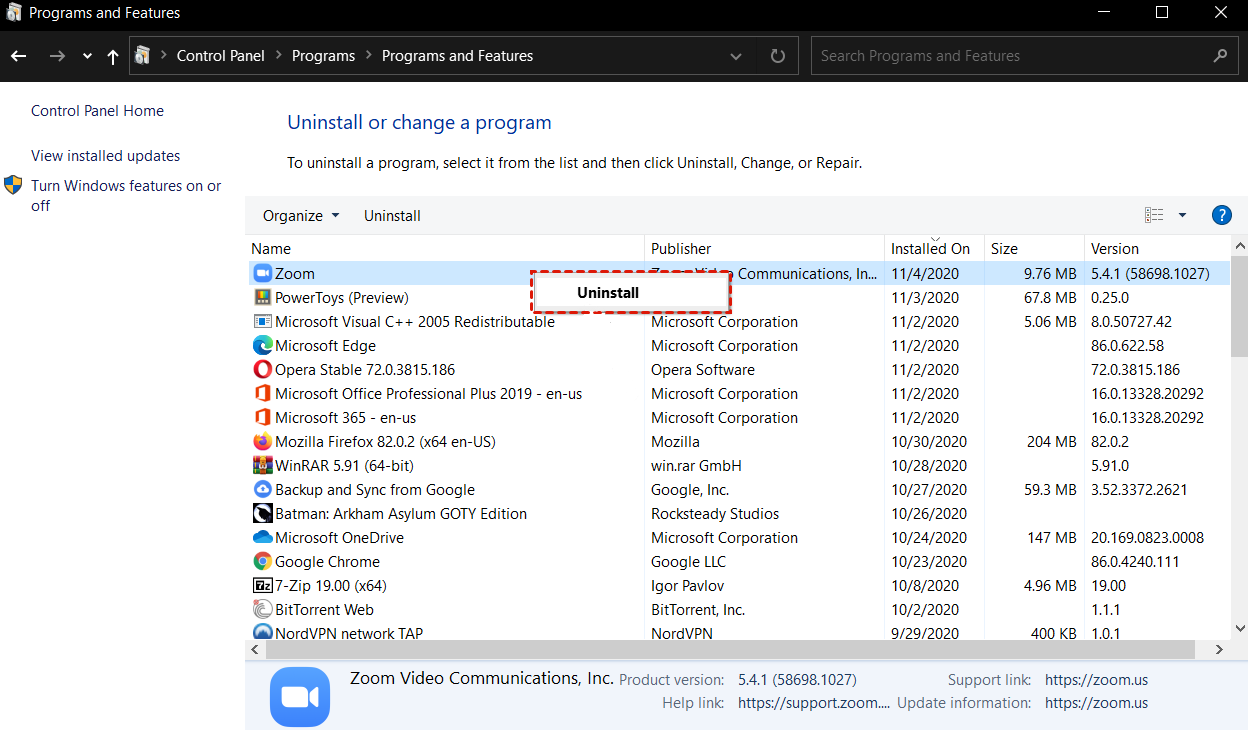
Task: Click the Microsoft Visual C++ 2005 icon
Action: click(x=262, y=321)
